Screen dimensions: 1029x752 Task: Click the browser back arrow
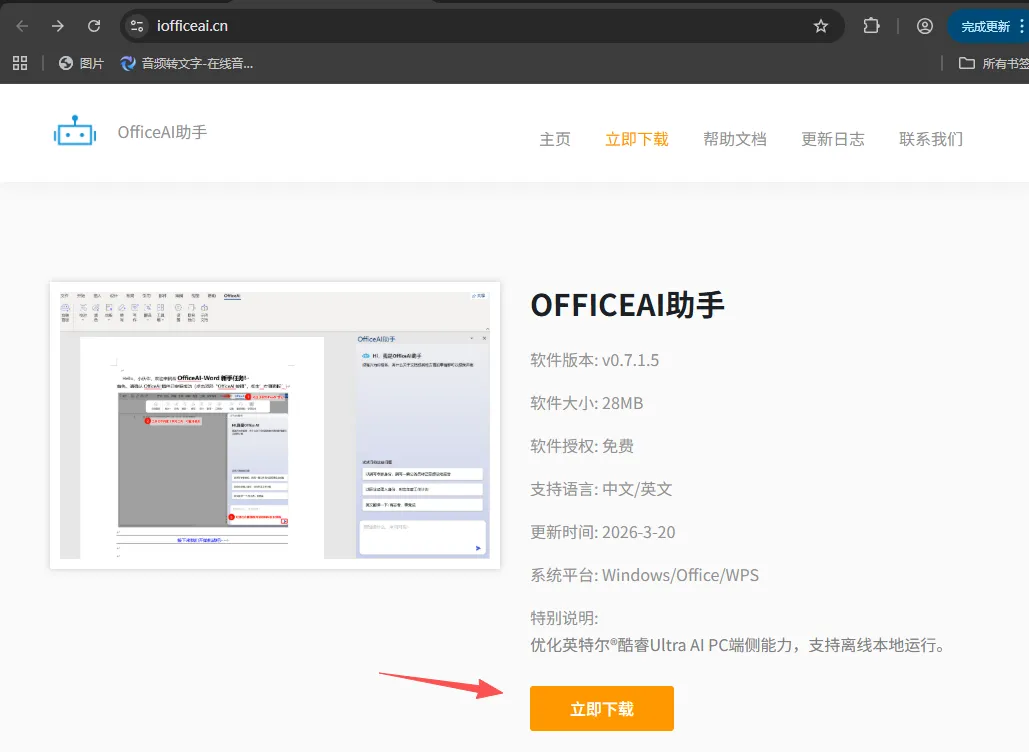pyautogui.click(x=22, y=26)
